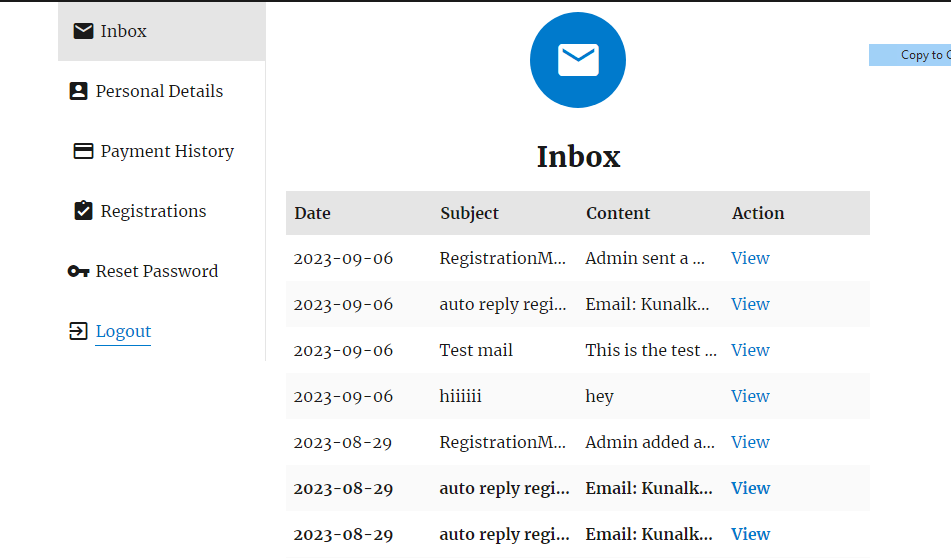Go to Payment History section
Screen dimensions: 951x558
[x=167, y=151]
